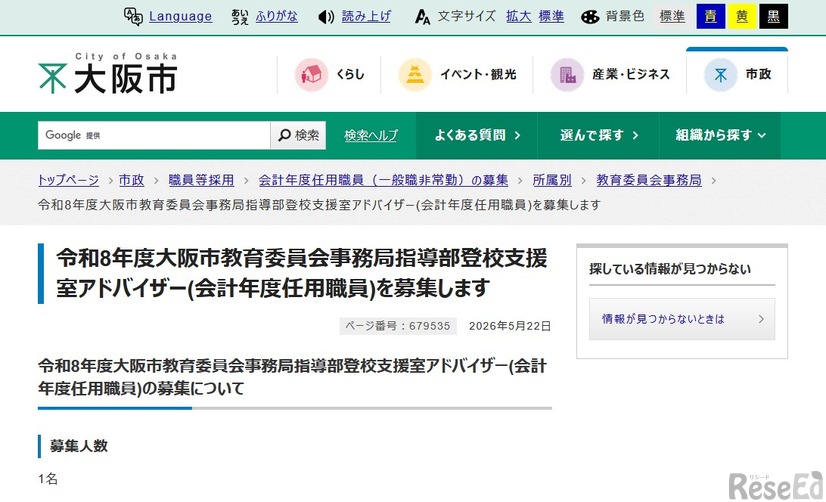Open 会計年度任用職員（一般職非常勤）の募集 breadcrumb
The width and height of the screenshot is (826, 502).
pos(383,180)
